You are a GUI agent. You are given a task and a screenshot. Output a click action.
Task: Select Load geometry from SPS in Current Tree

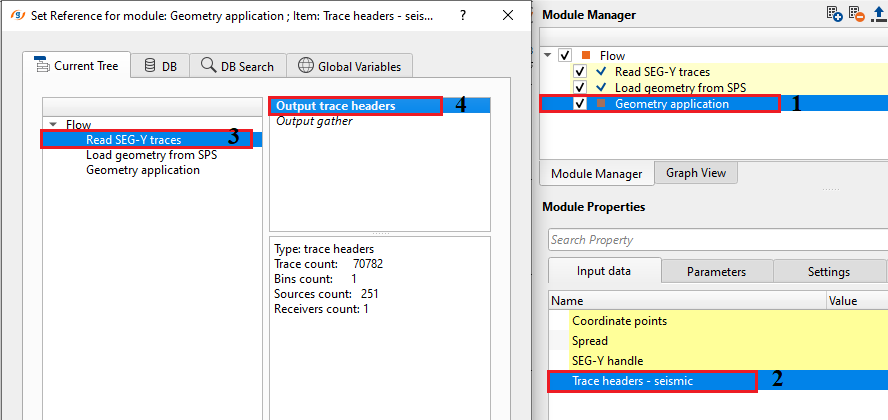(151, 155)
